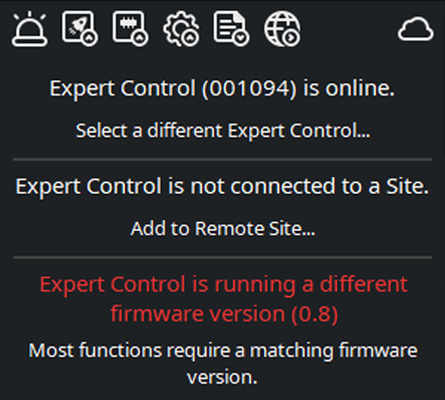The image size is (445, 400).
Task: Click the red different firmware warning text
Action: pyautogui.click(x=224, y=299)
